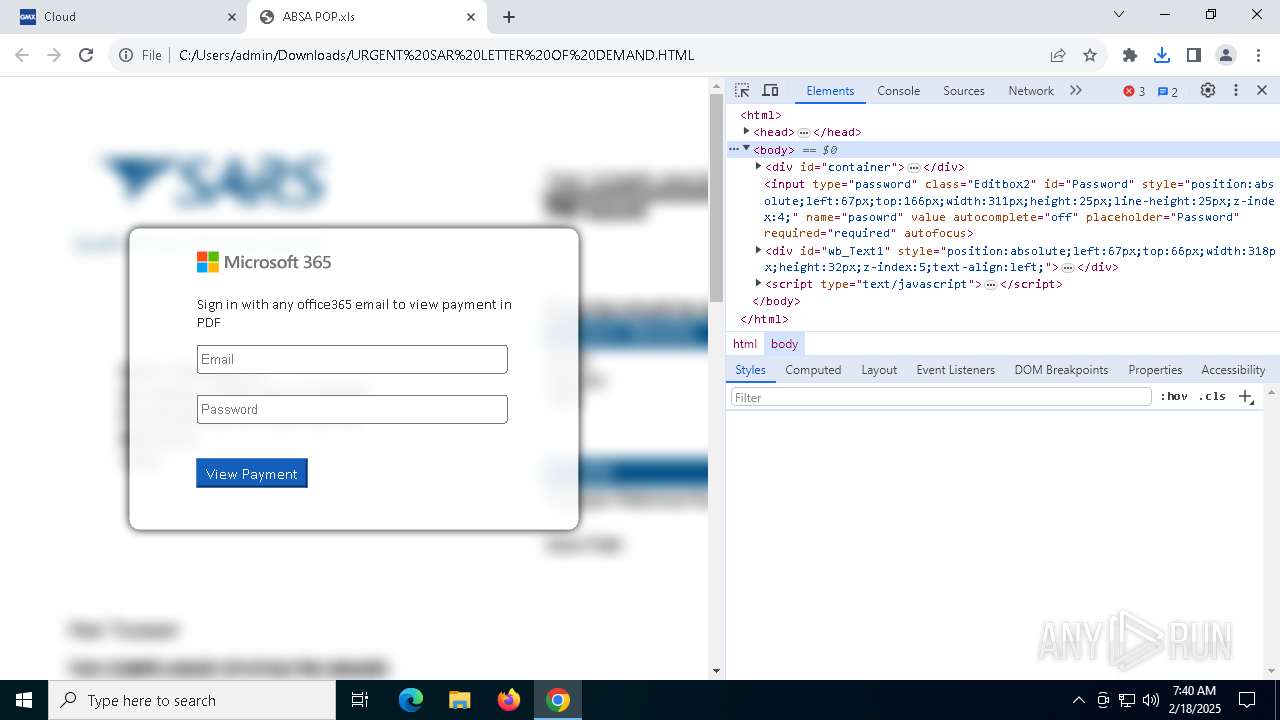Viewport: 1280px width, 720px height.
Task: Activate the DevTools element inspector icon
Action: point(742,90)
